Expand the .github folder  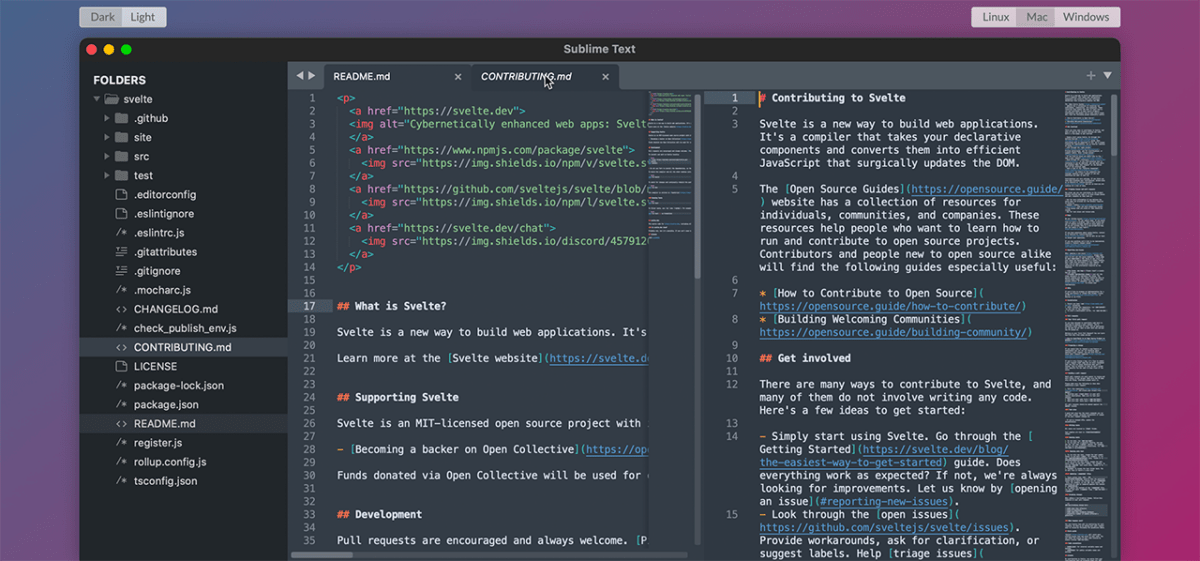(x=107, y=118)
